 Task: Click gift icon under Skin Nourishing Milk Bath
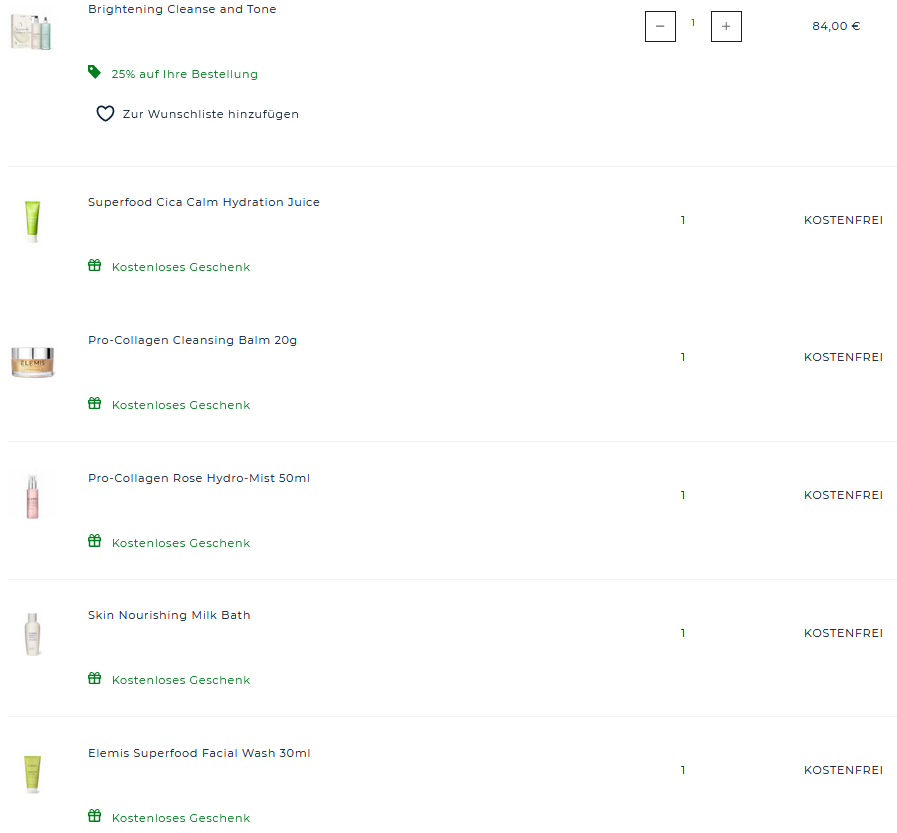tap(95, 679)
